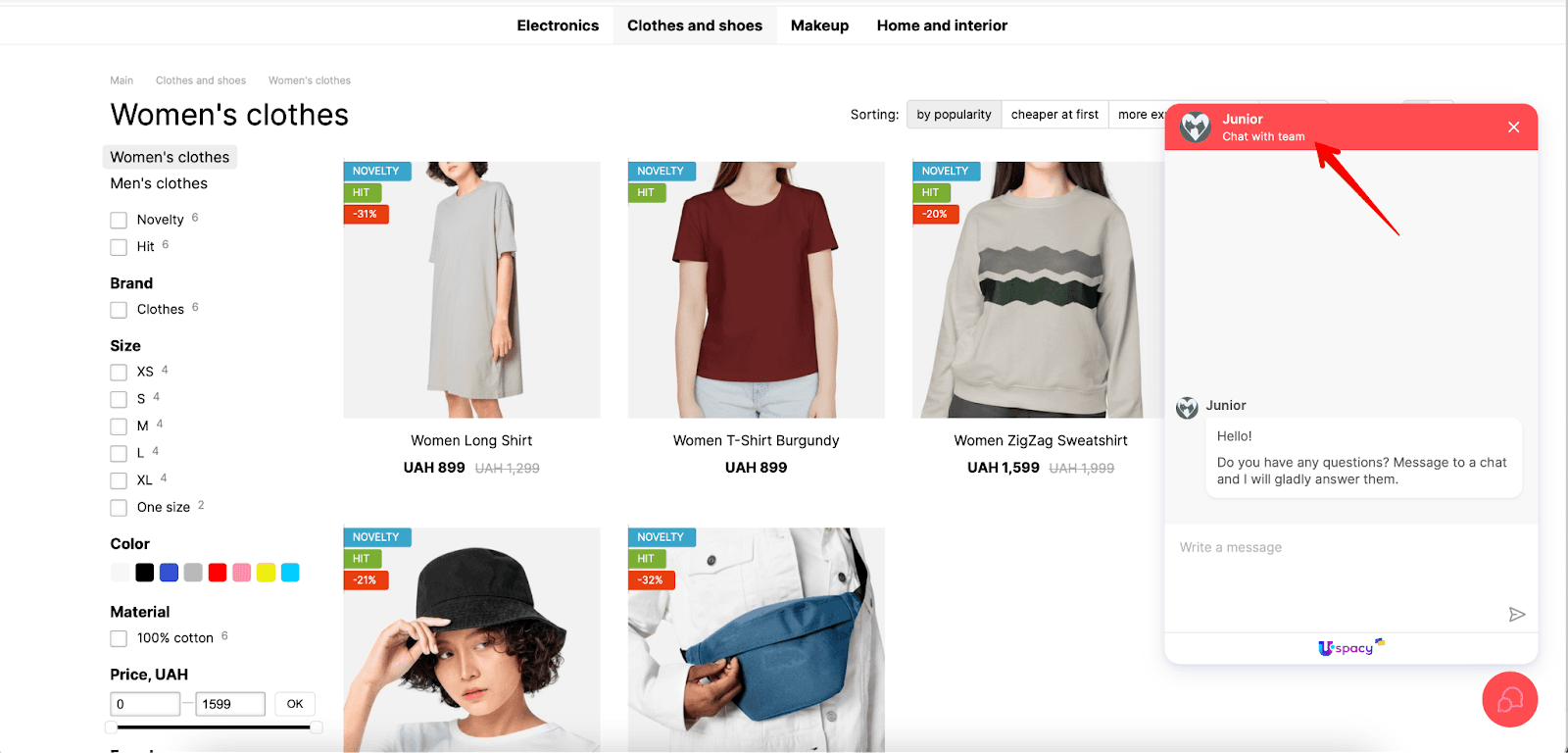Click the -31% discount badge
This screenshot has height=753, width=1568.
click(366, 214)
